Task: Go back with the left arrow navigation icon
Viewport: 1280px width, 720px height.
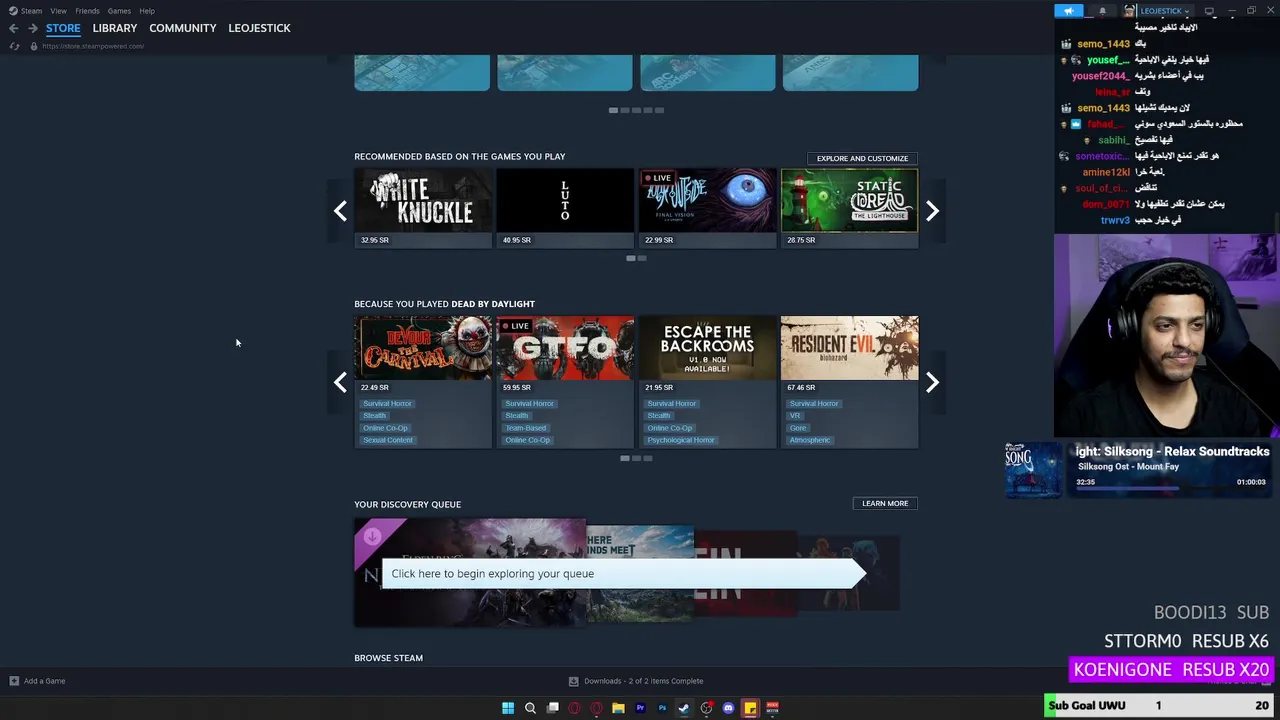Action: tap(14, 28)
